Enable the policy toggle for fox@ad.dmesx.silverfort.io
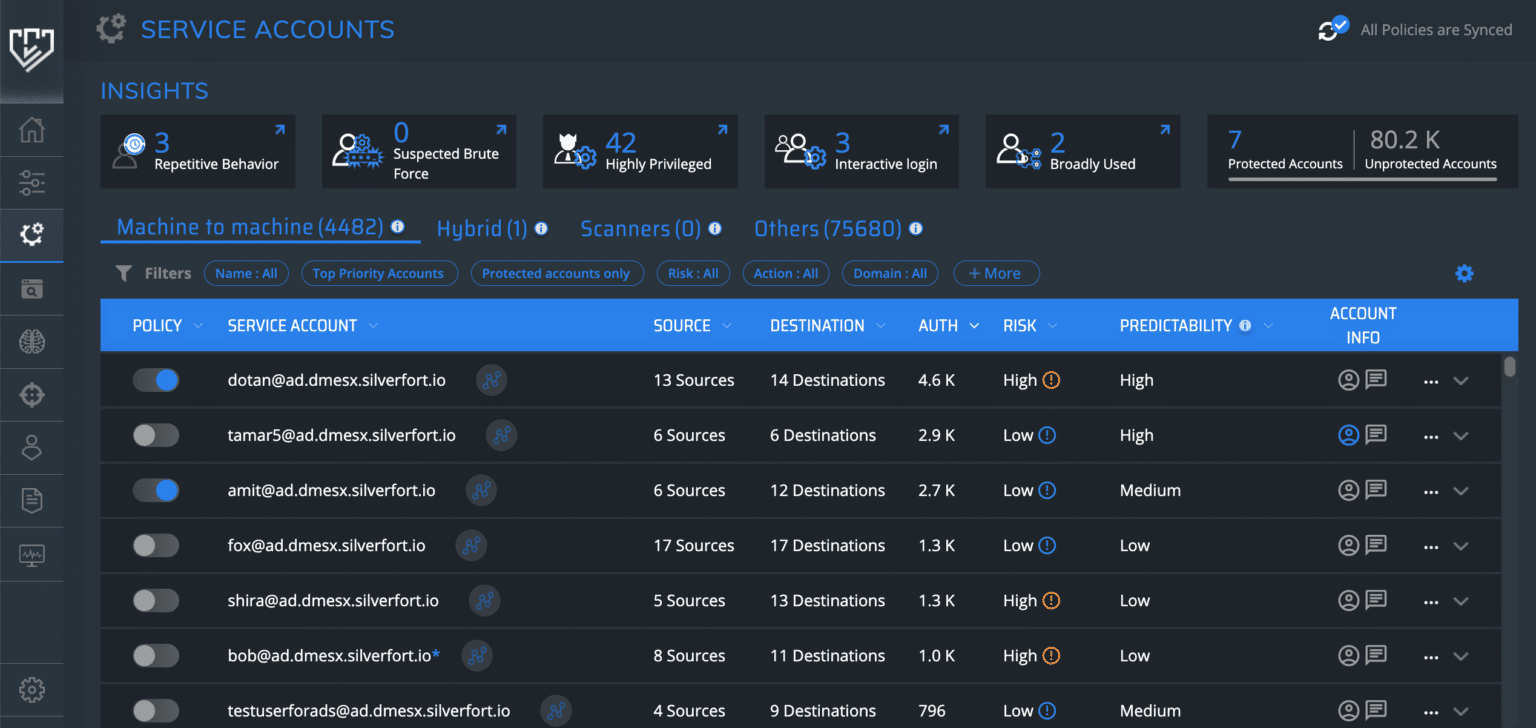 pos(156,545)
